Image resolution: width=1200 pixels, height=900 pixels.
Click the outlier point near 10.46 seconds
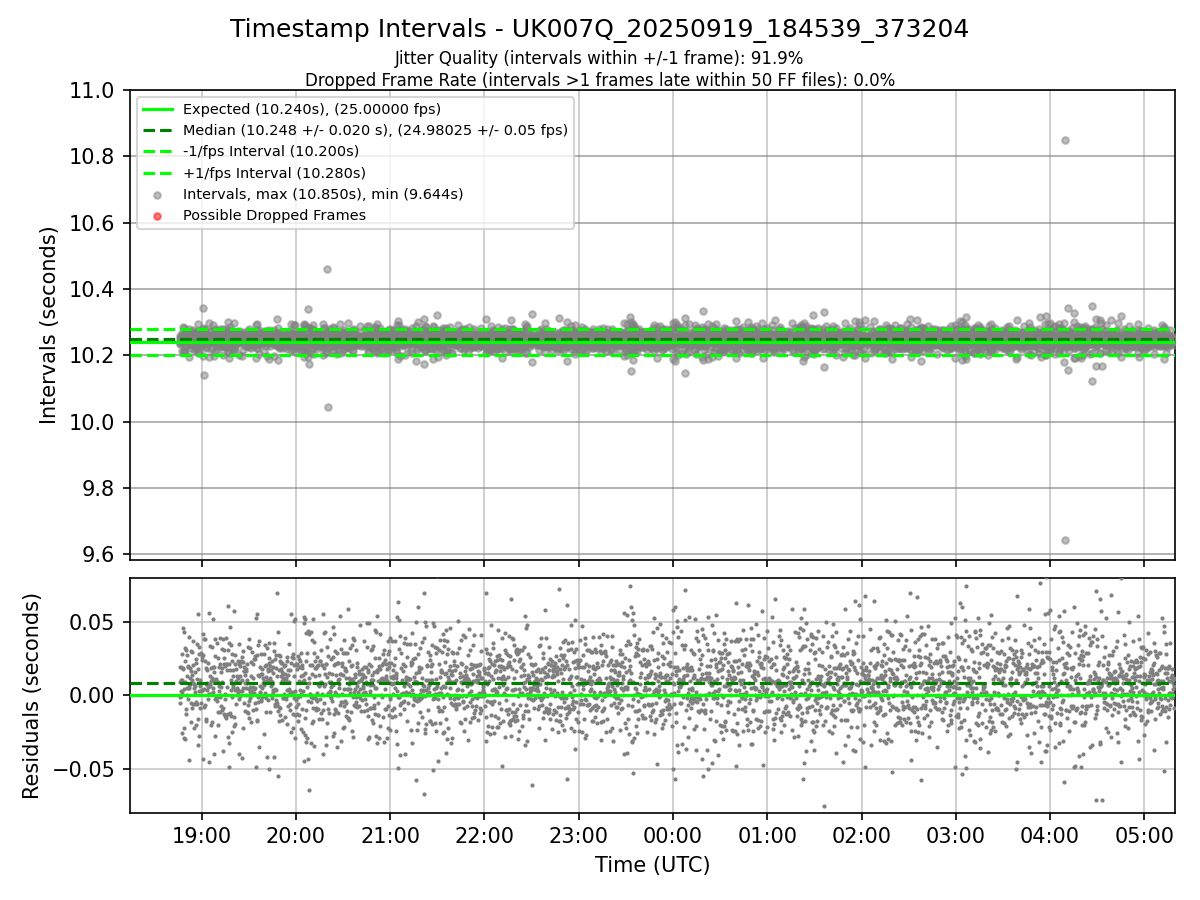[x=327, y=269]
